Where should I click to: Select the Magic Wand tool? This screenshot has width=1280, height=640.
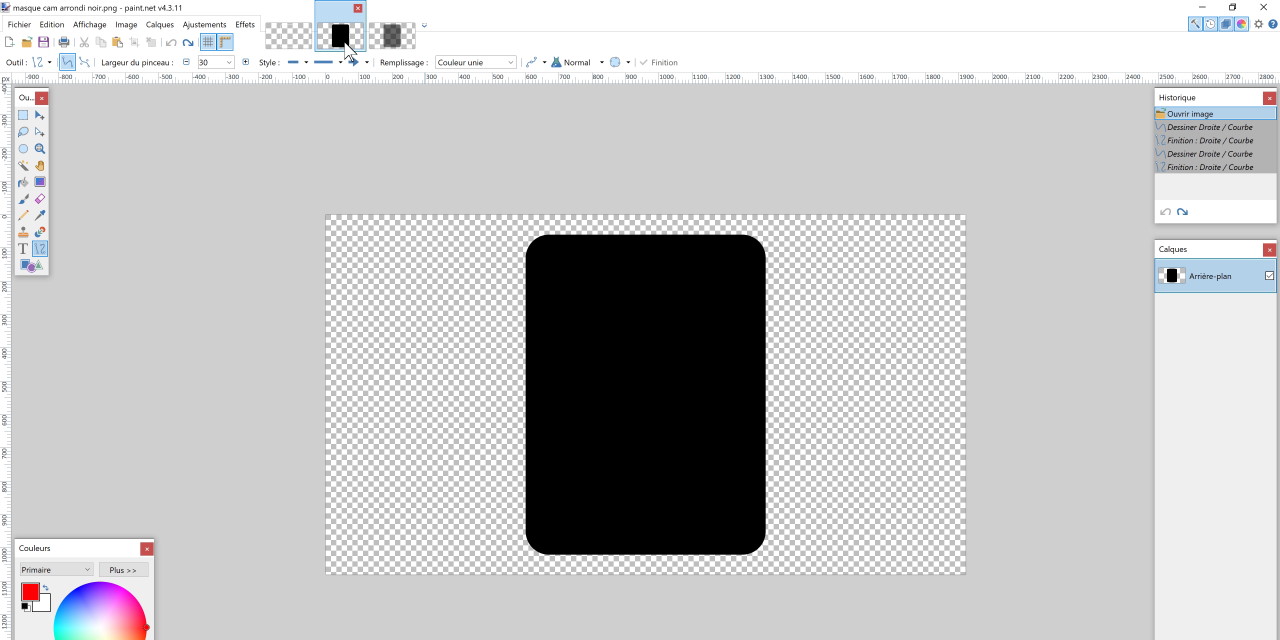click(x=23, y=165)
